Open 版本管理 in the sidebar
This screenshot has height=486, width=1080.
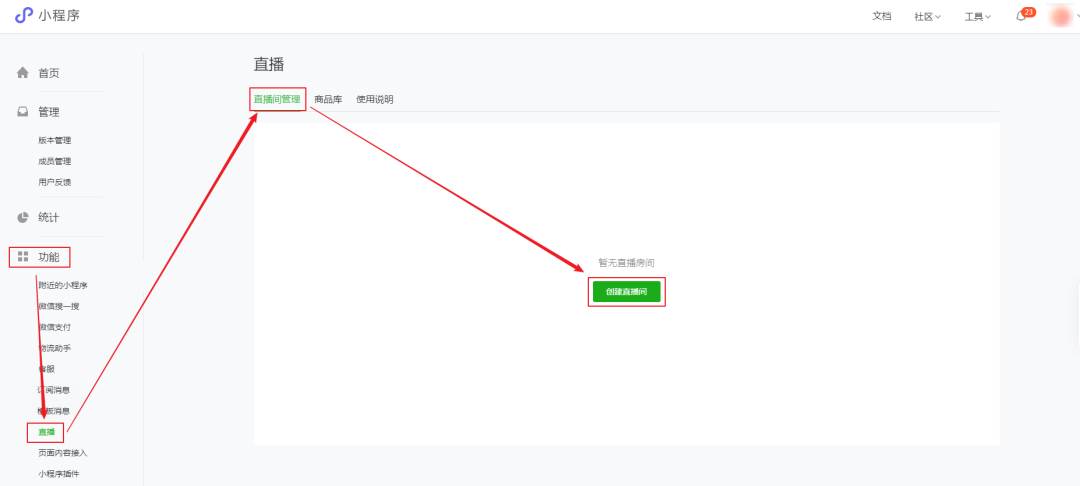coord(54,140)
